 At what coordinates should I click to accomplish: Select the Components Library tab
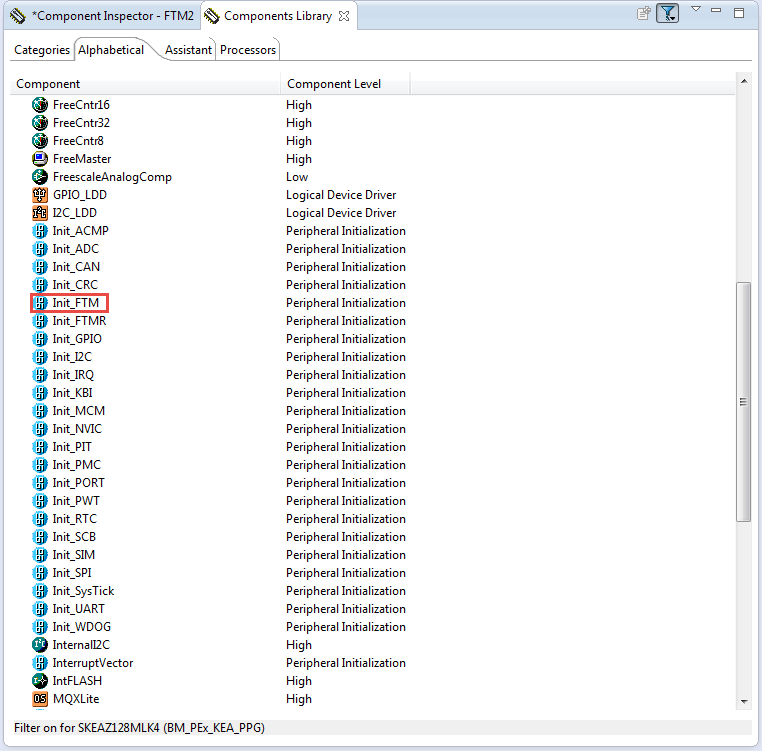[x=278, y=16]
